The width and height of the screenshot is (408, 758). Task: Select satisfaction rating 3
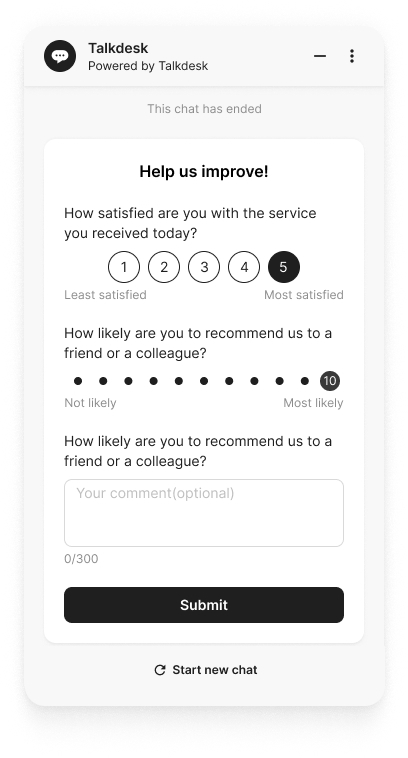click(204, 267)
